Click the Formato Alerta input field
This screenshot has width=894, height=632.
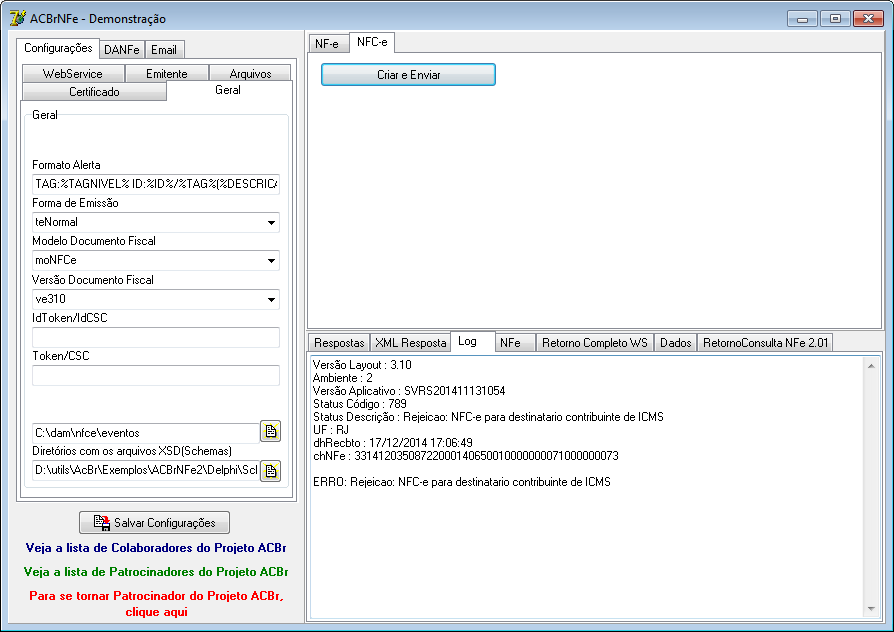click(156, 184)
